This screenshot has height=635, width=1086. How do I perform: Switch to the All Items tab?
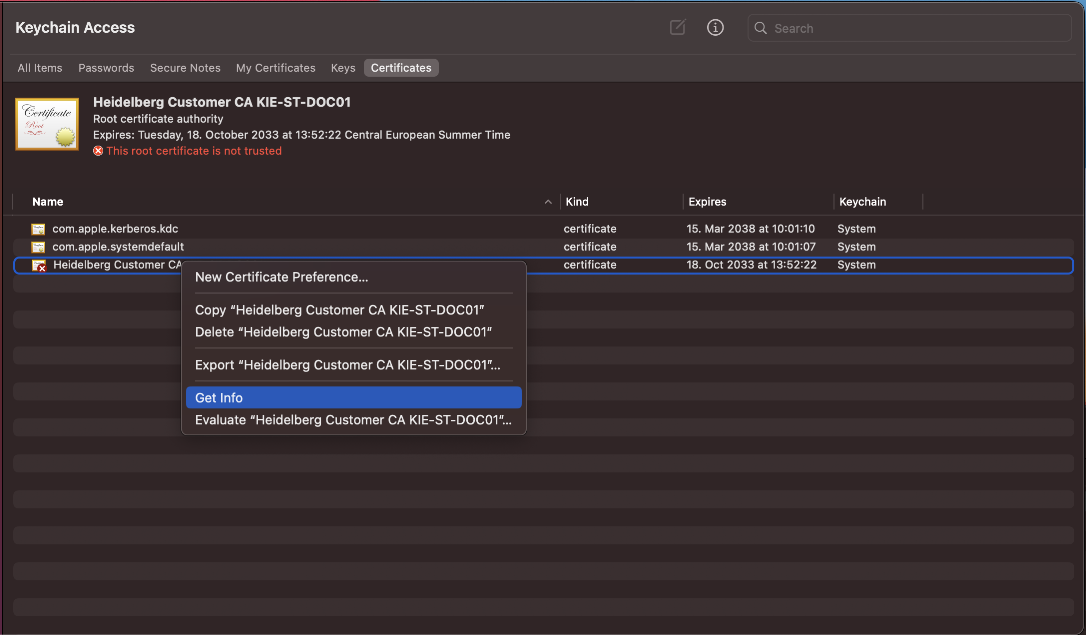[x=40, y=68]
